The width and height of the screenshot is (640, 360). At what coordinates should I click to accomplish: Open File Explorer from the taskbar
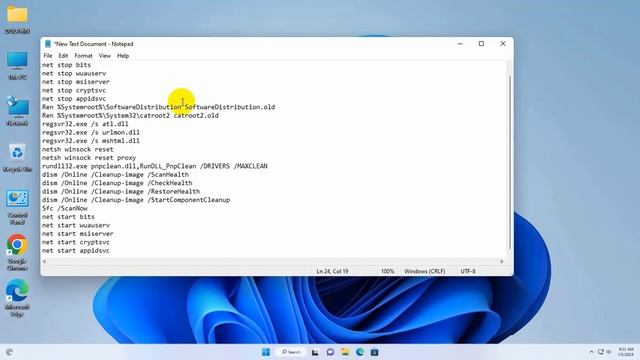click(x=345, y=352)
